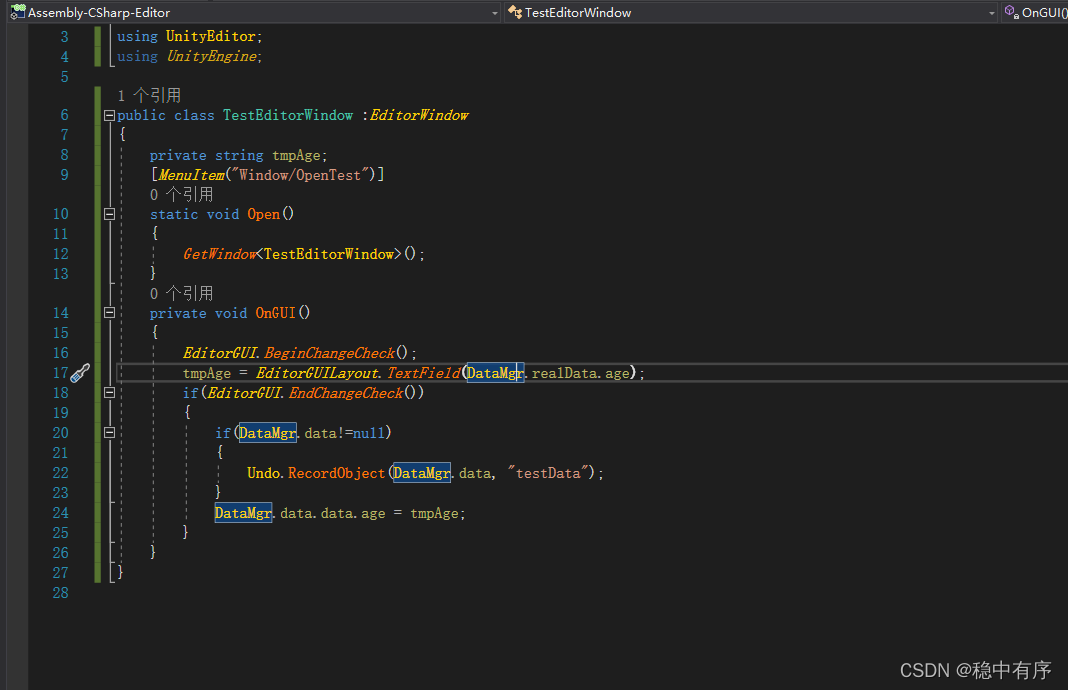Click the 'OnGUI' method name on line 14
The width and height of the screenshot is (1068, 690).
[276, 313]
